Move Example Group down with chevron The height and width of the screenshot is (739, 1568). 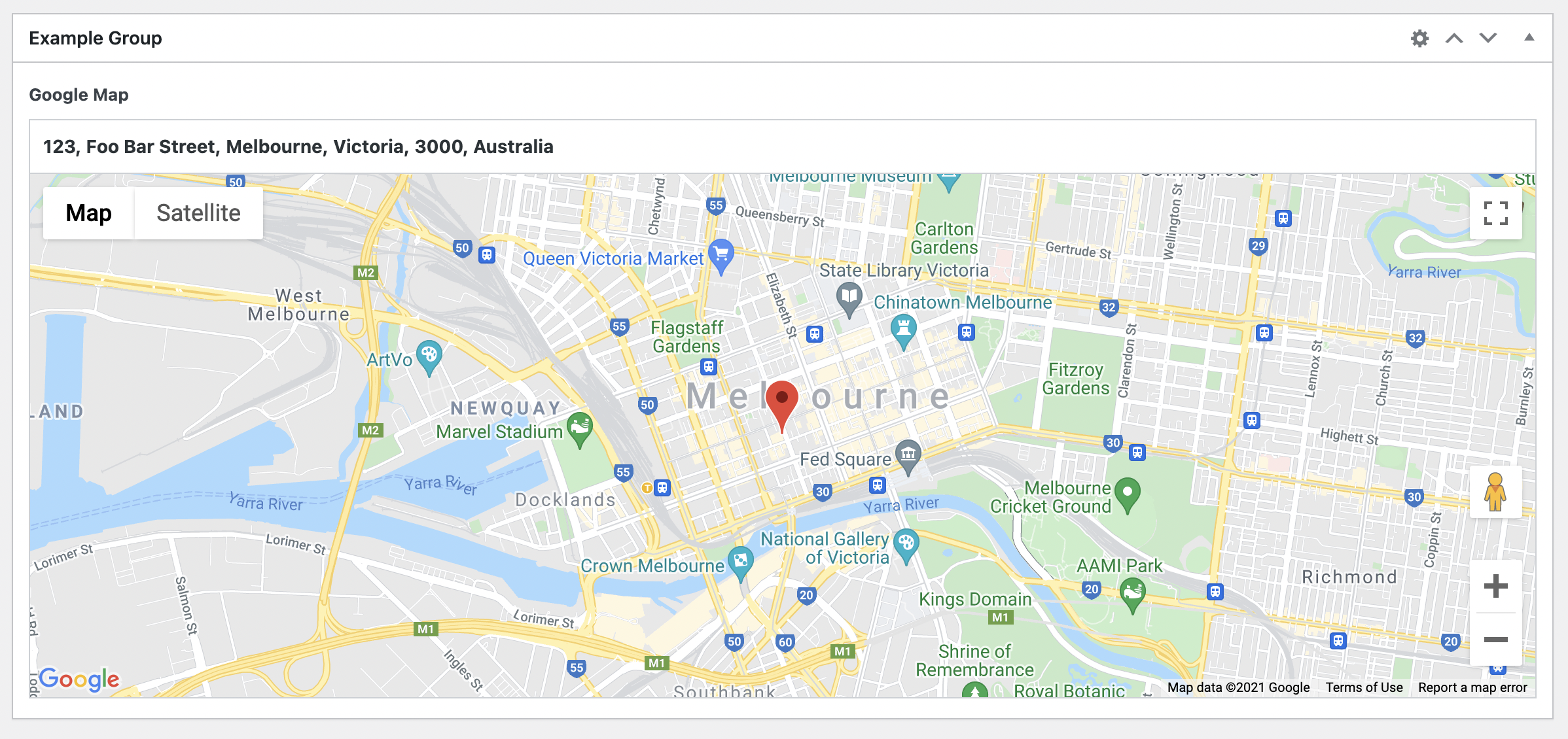tap(1488, 38)
